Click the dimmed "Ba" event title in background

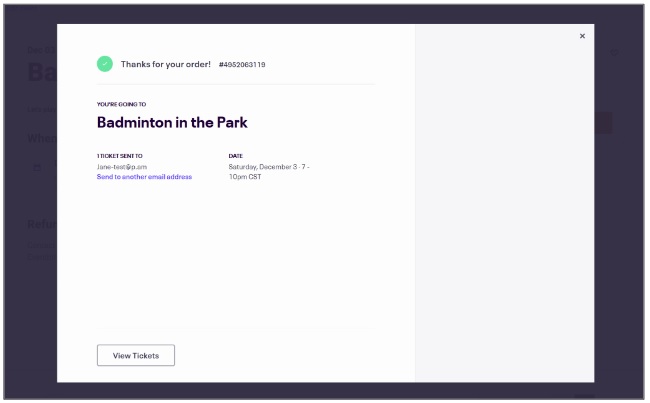click(x=40, y=73)
